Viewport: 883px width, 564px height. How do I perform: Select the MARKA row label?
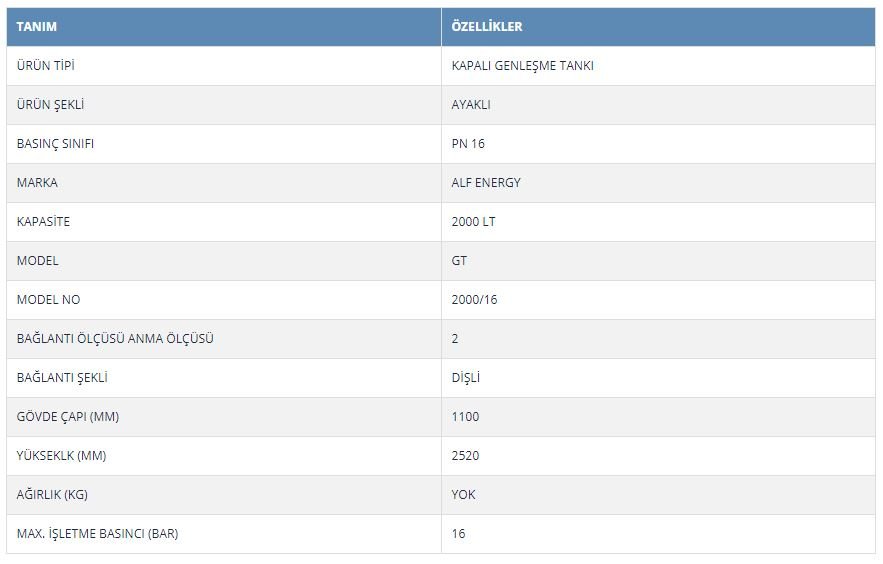(x=37, y=182)
